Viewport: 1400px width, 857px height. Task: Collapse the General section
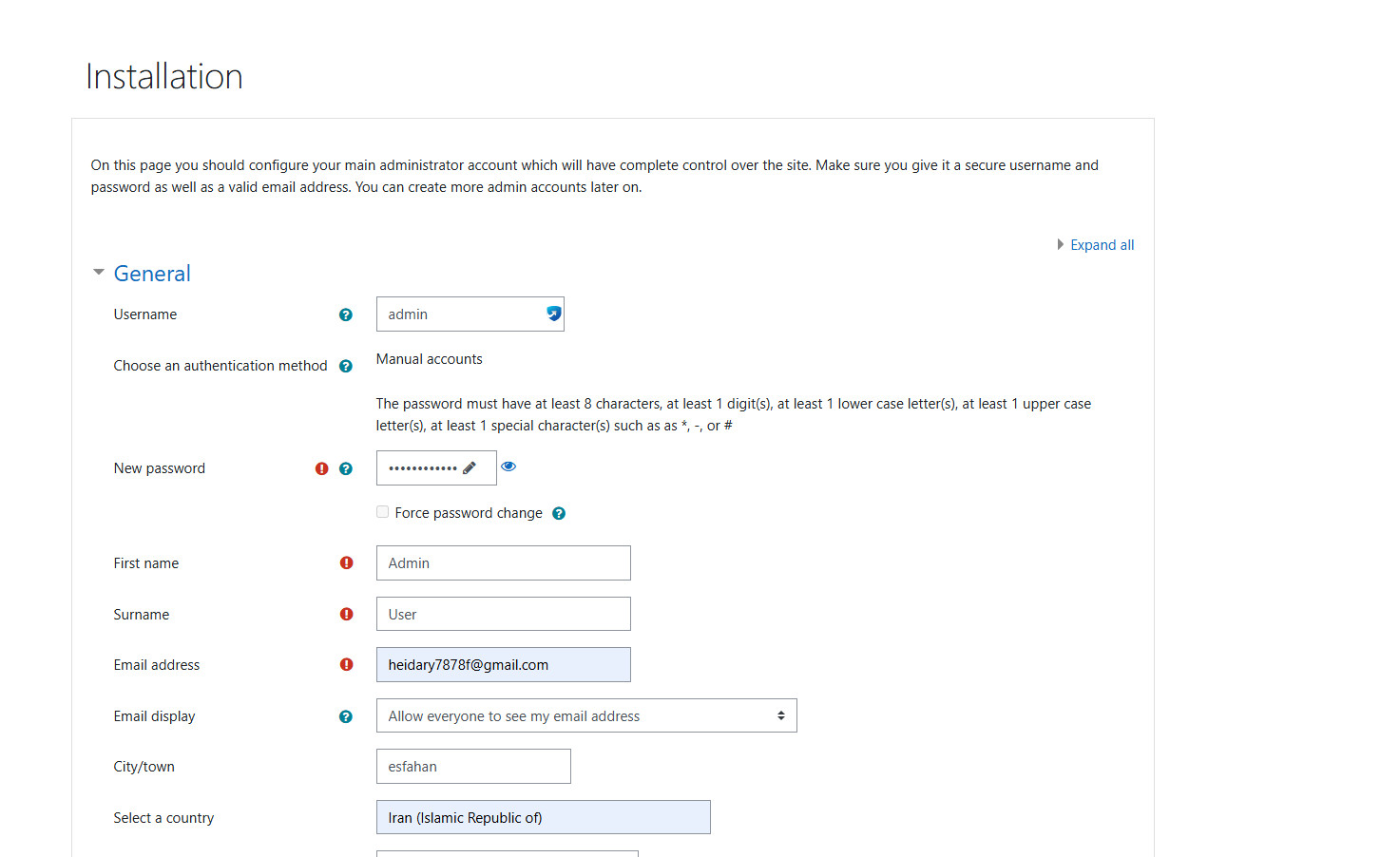(x=98, y=272)
